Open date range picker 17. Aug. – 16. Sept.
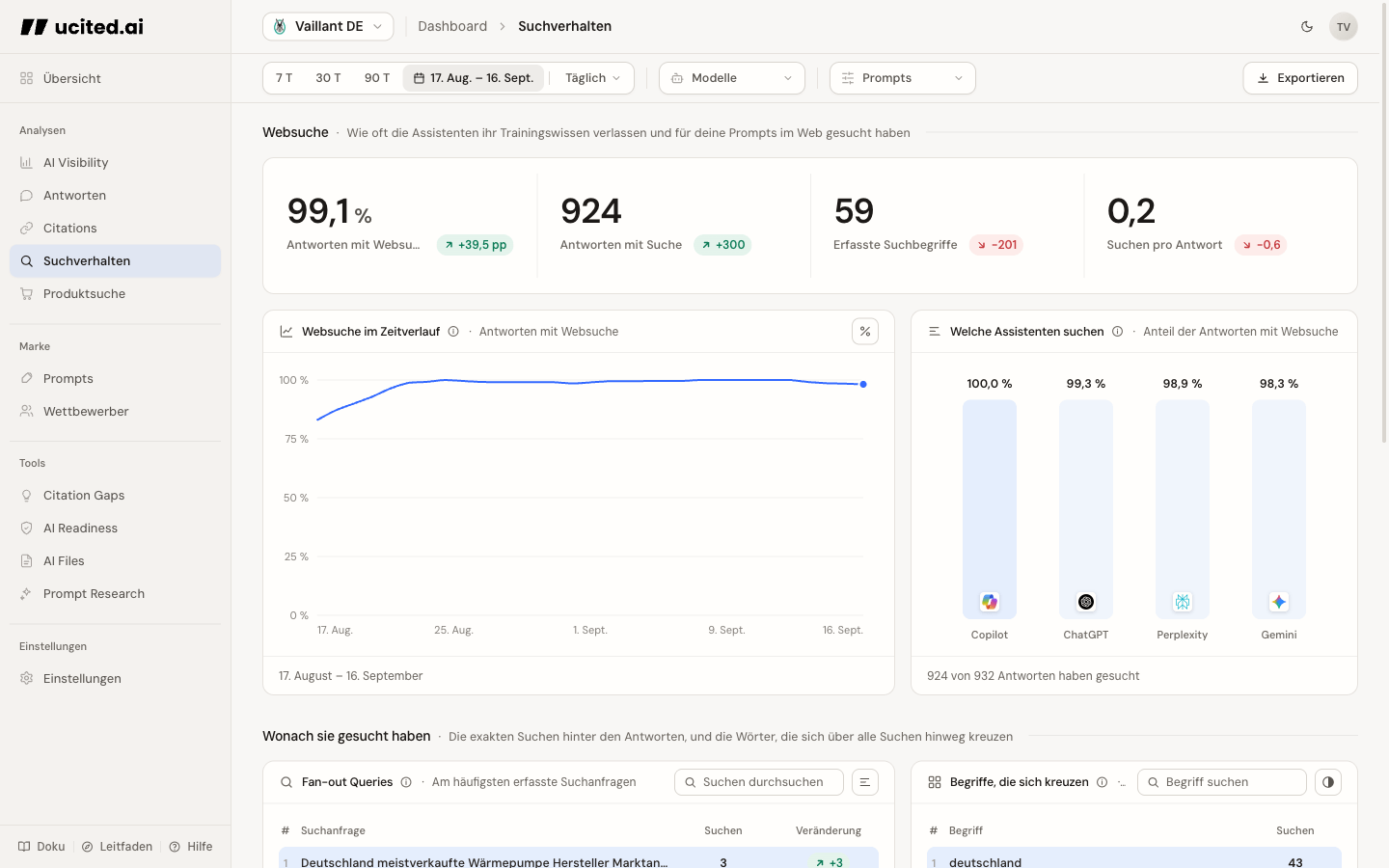1389x868 pixels. click(x=474, y=78)
